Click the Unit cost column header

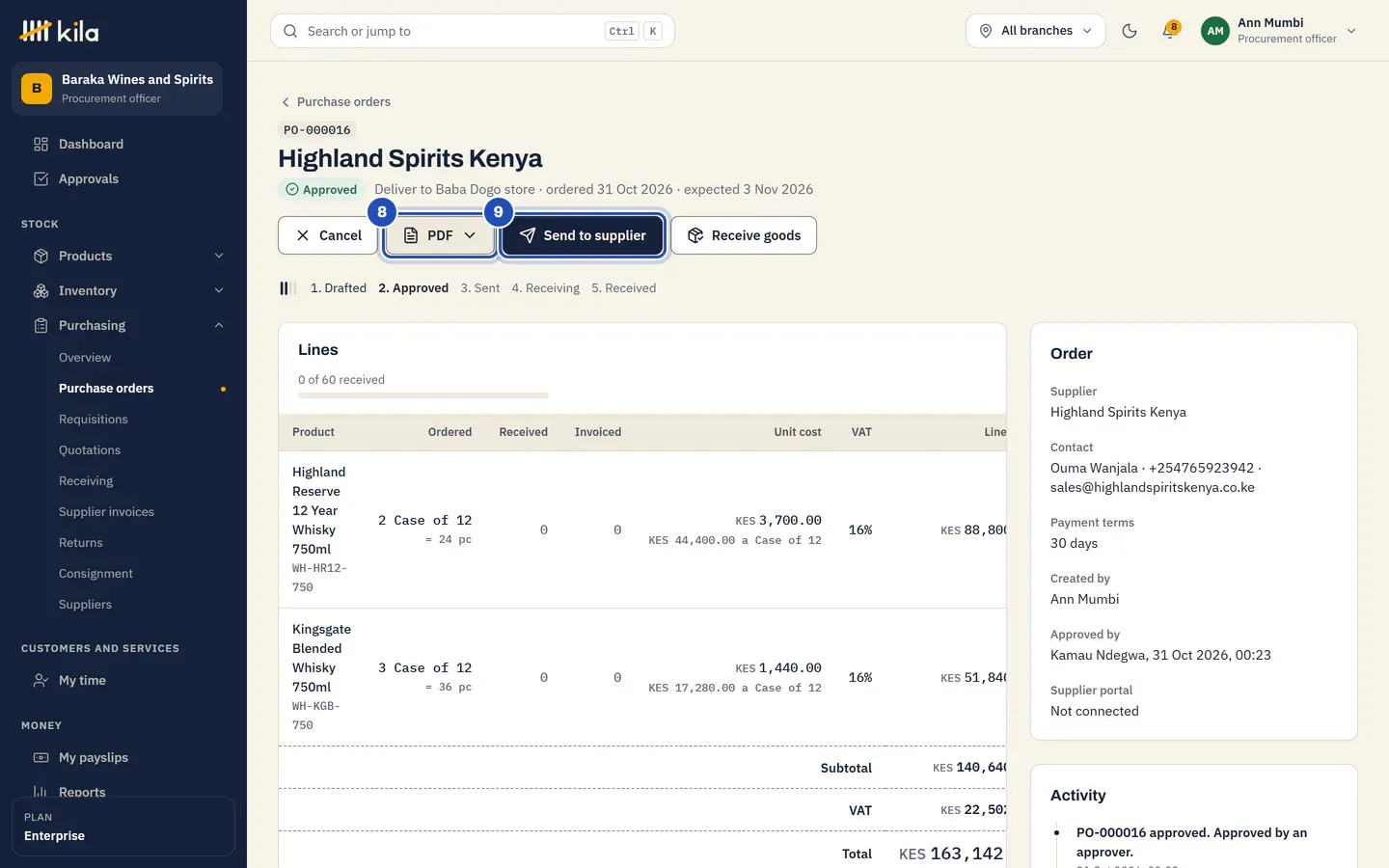coord(798,432)
